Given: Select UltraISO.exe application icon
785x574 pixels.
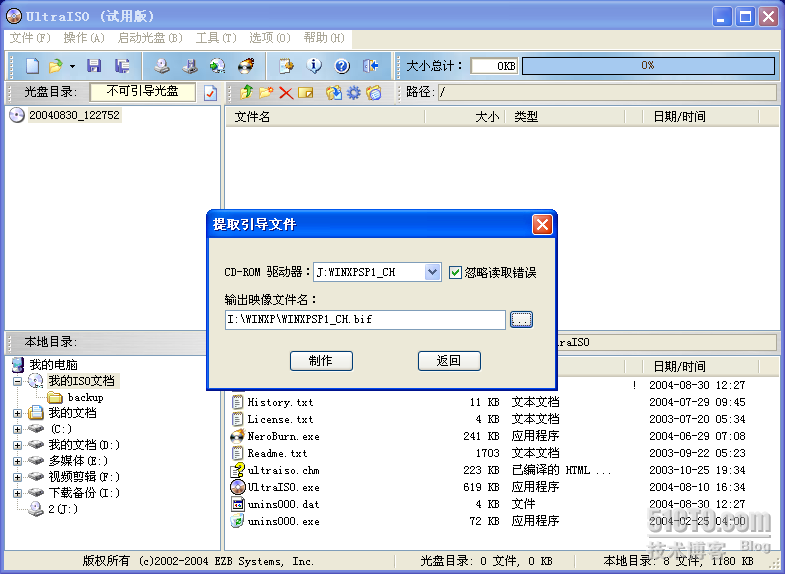Looking at the screenshot, I should click(237, 487).
